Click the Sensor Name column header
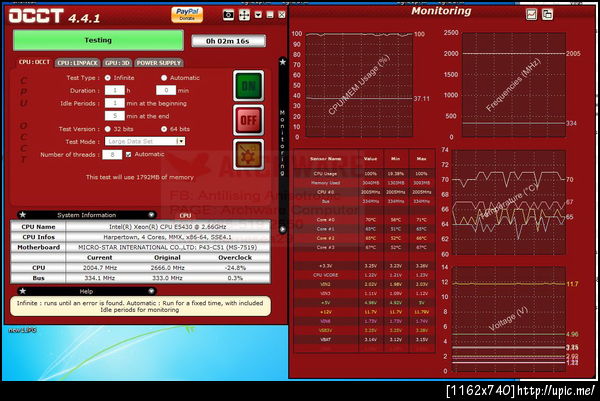Image resolution: width=600 pixels, height=401 pixels. click(326, 159)
